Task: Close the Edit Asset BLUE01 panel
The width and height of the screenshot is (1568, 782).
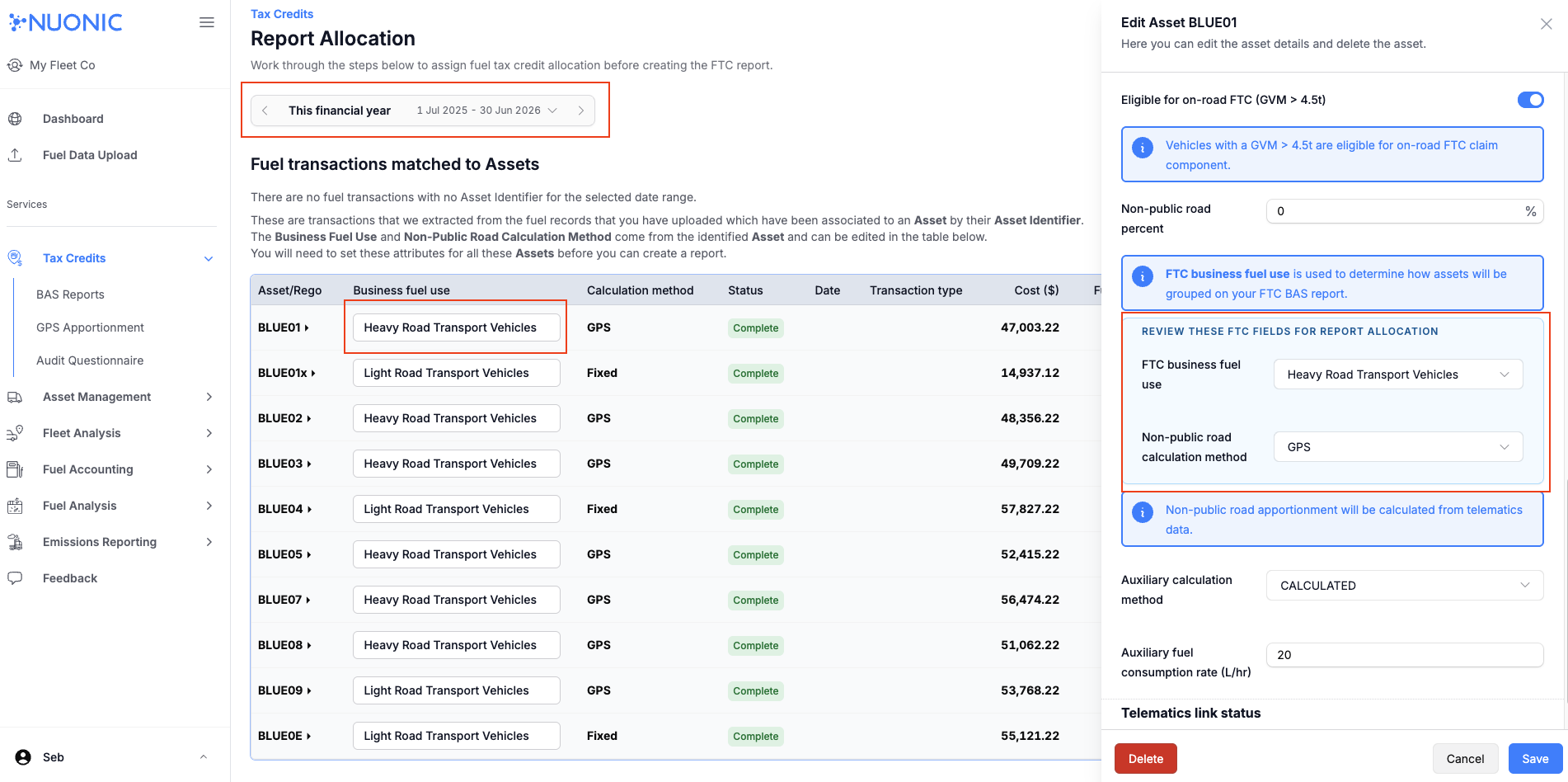Action: click(1547, 24)
